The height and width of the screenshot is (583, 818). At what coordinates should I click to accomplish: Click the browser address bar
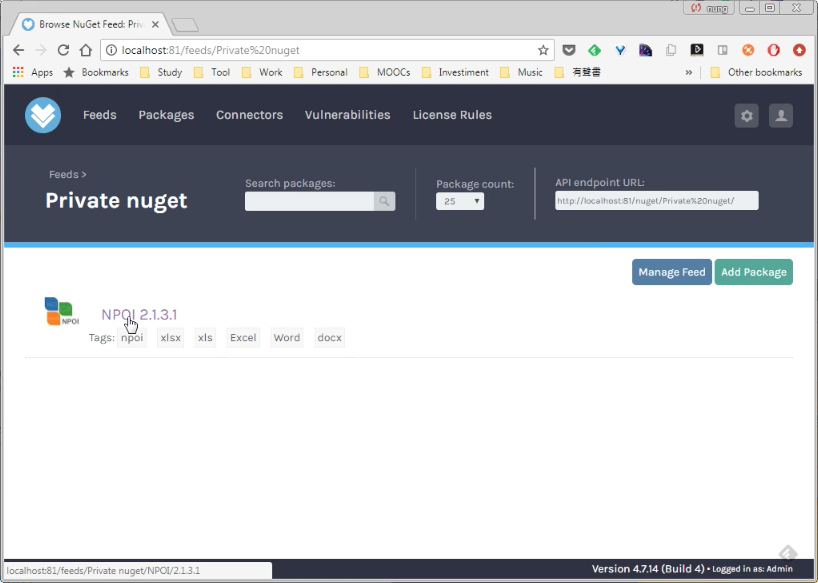click(x=327, y=50)
